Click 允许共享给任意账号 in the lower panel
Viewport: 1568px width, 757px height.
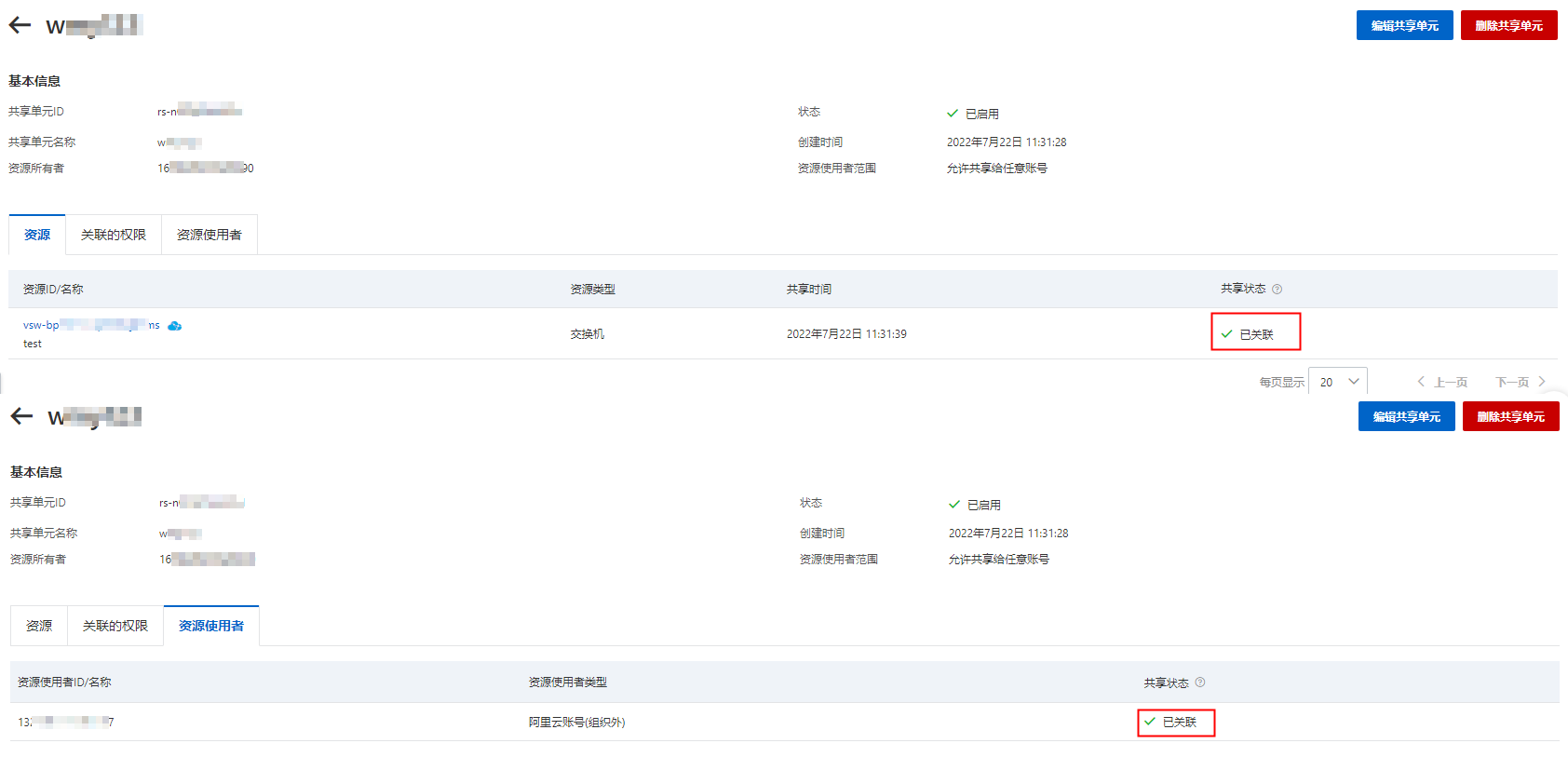pos(999,560)
